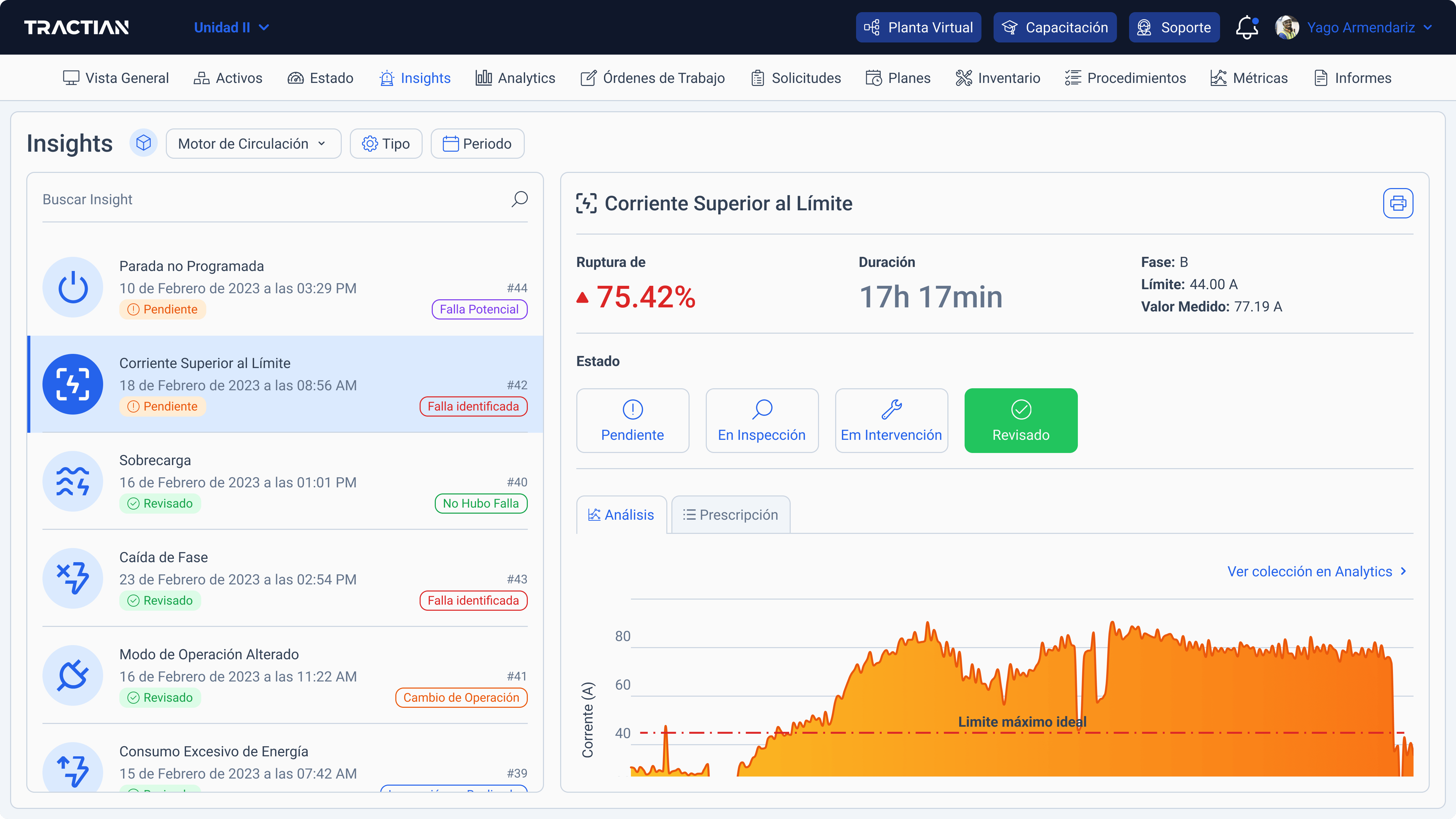Click the Pendiente badge on Parada no Programada
The height and width of the screenshot is (819, 1456).
click(x=162, y=309)
